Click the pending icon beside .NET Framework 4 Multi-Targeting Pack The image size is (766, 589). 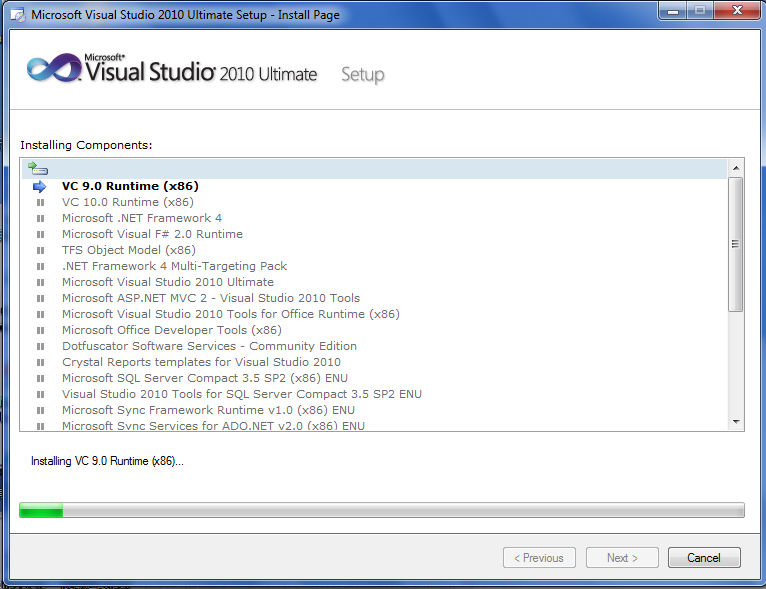(x=41, y=267)
